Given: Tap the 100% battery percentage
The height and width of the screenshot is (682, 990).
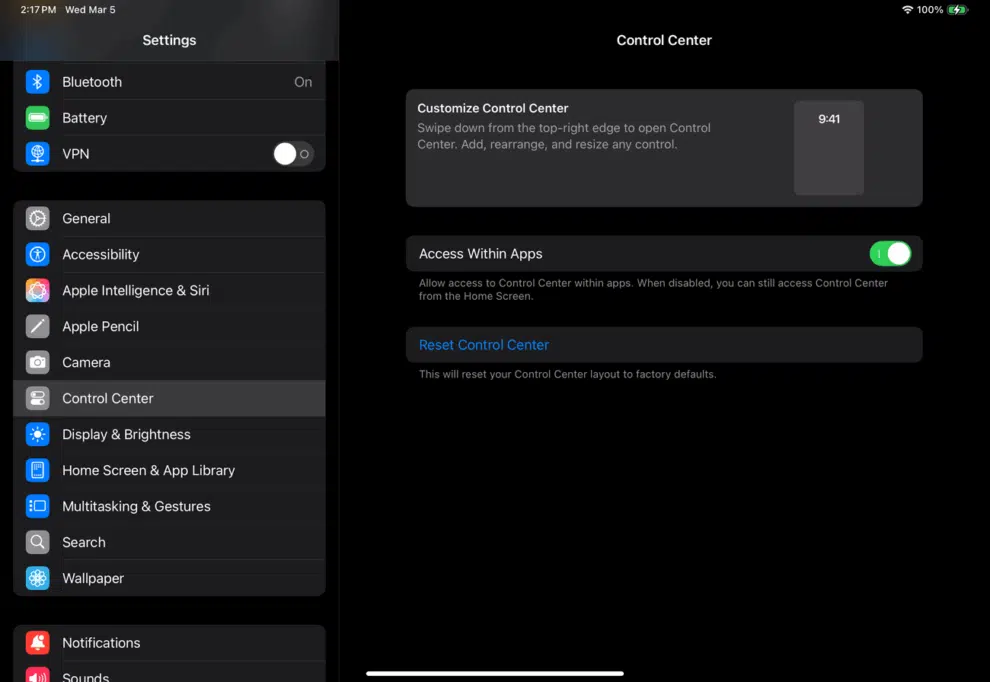Looking at the screenshot, I should [x=929, y=9].
